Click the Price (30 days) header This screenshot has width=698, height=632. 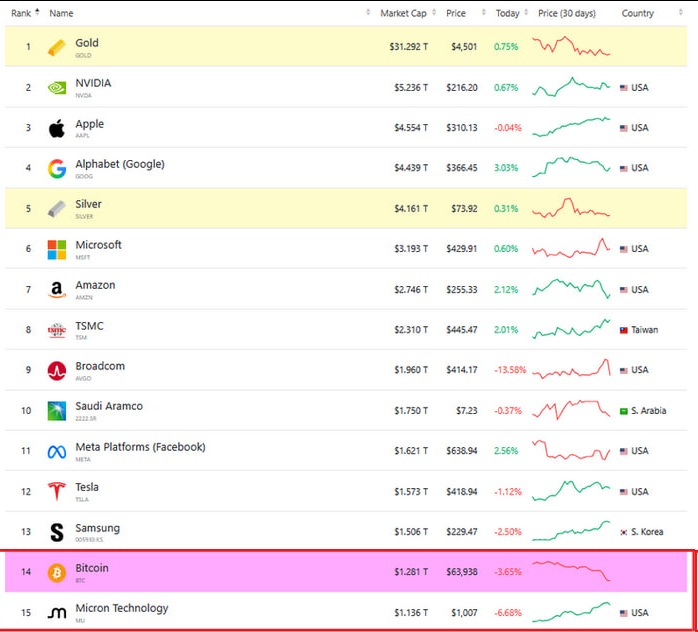[567, 13]
